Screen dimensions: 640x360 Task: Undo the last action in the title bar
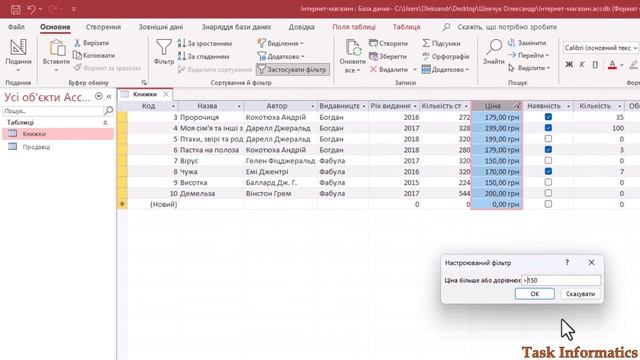[x=31, y=9]
